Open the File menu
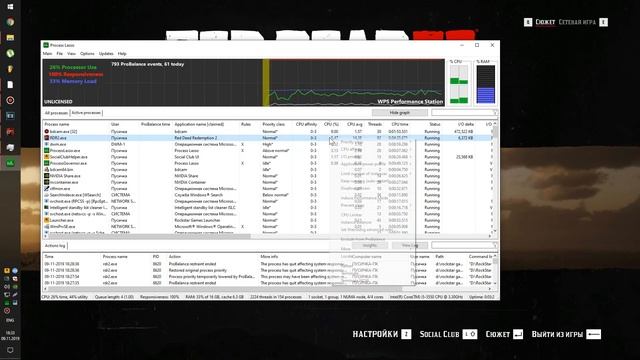Viewport: 640px width, 360px height. pyautogui.click(x=60, y=53)
